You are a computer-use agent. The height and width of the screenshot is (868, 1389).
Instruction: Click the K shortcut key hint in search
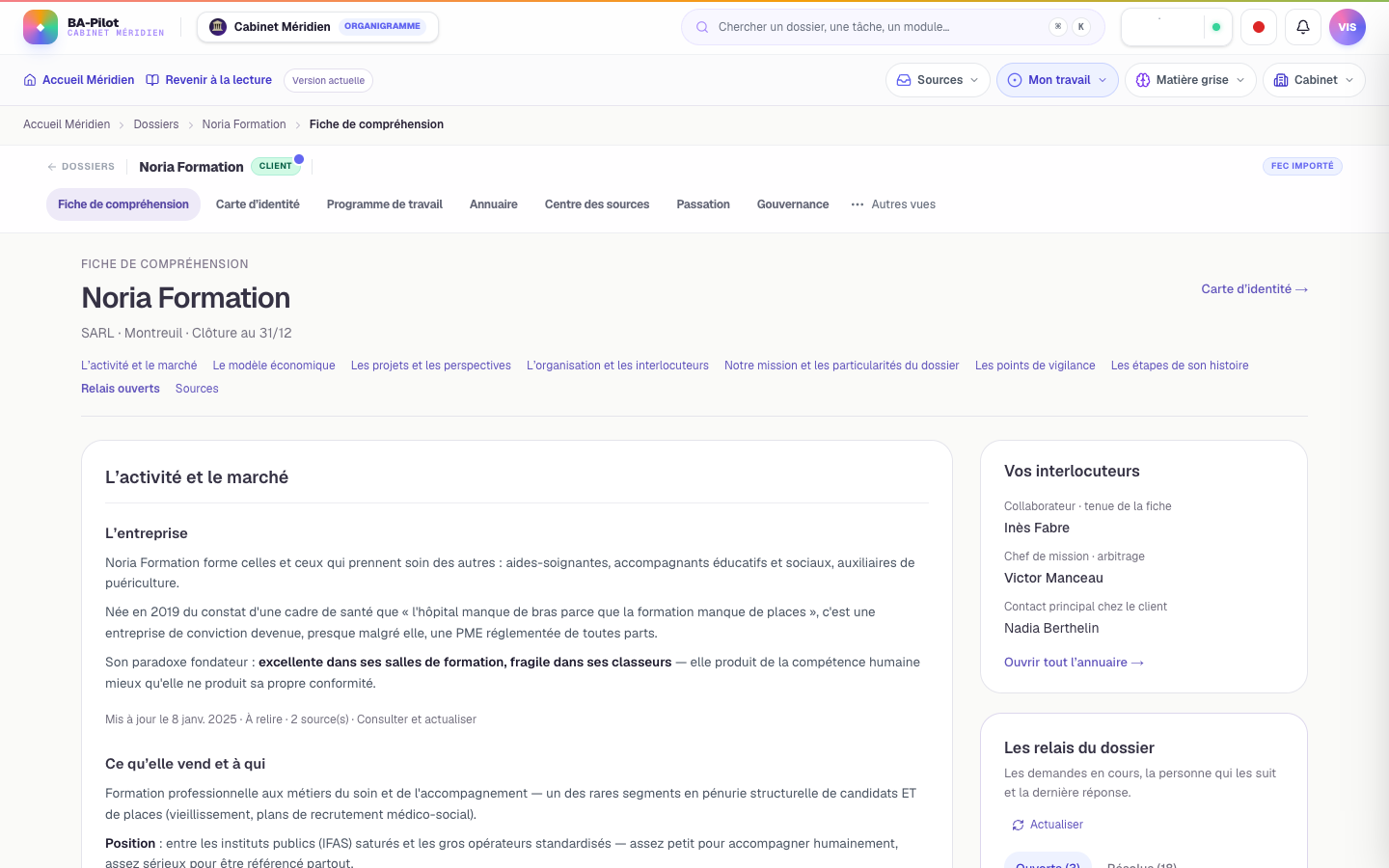[x=1081, y=27]
